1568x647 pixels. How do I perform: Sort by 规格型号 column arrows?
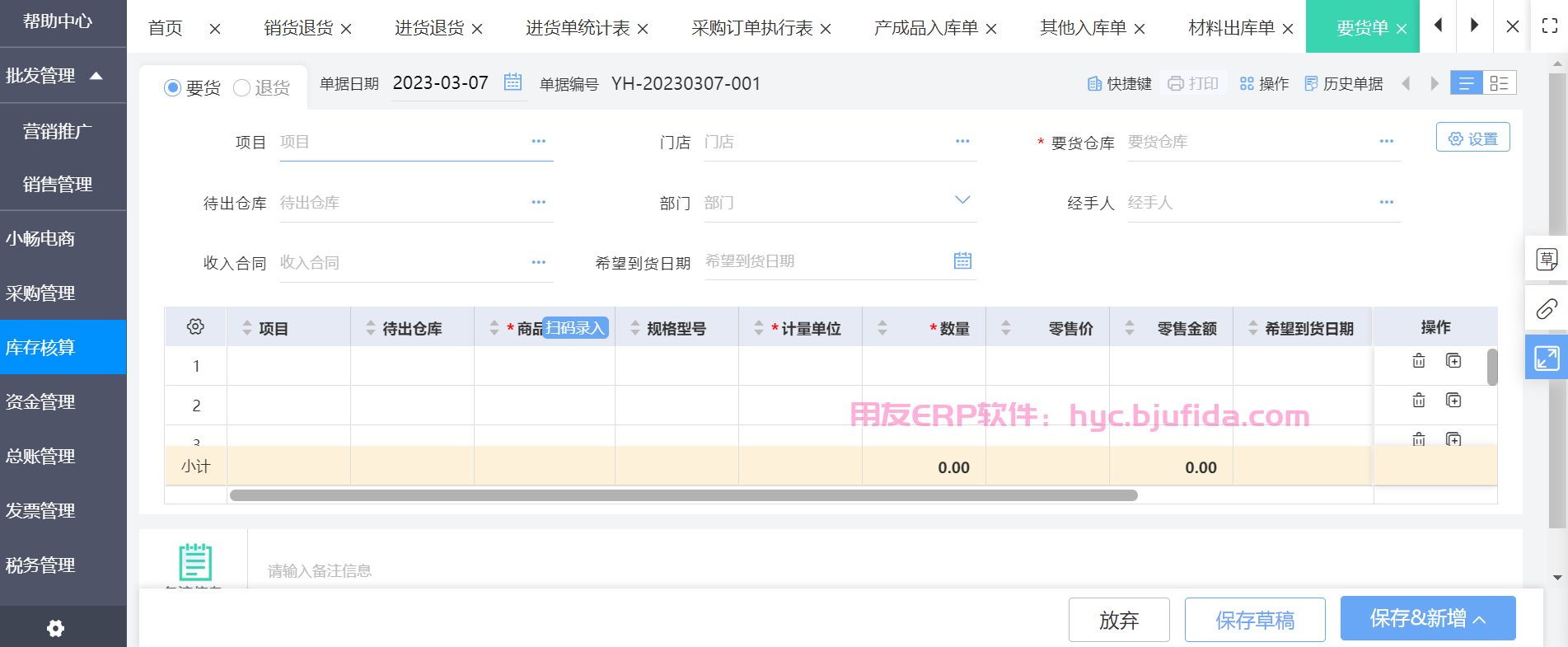(635, 328)
